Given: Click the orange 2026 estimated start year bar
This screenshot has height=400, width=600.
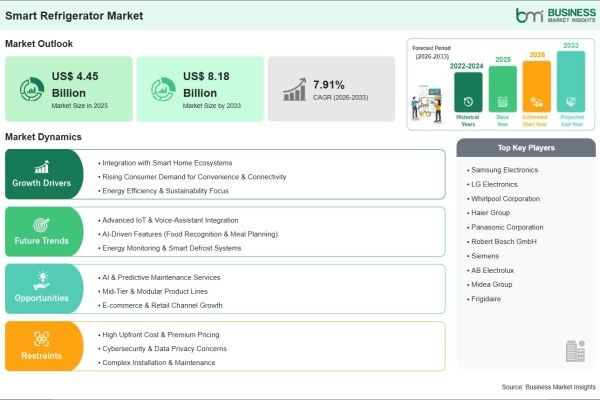Looking at the screenshot, I should [536, 87].
